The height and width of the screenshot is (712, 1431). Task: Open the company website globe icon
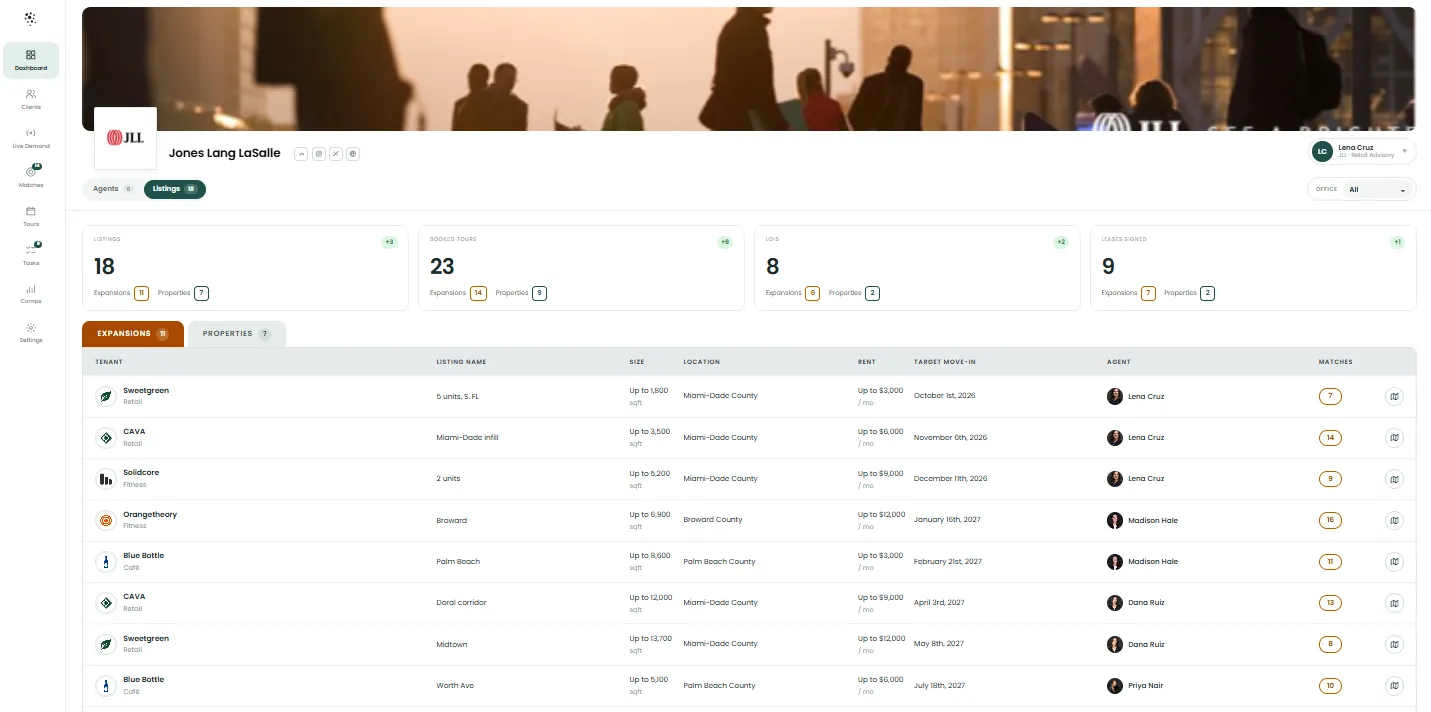tap(353, 154)
